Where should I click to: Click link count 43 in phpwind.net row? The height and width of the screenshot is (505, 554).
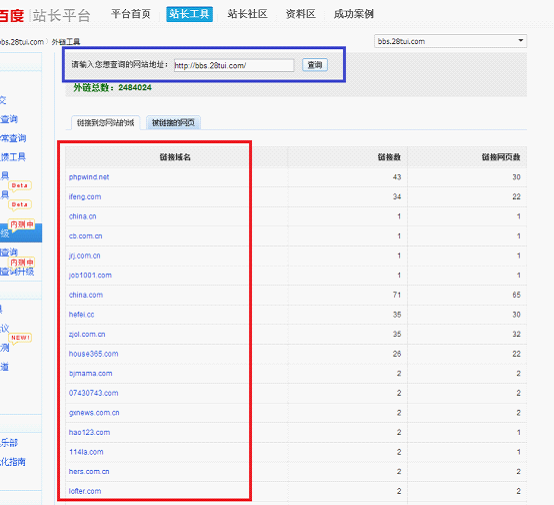coord(397,177)
